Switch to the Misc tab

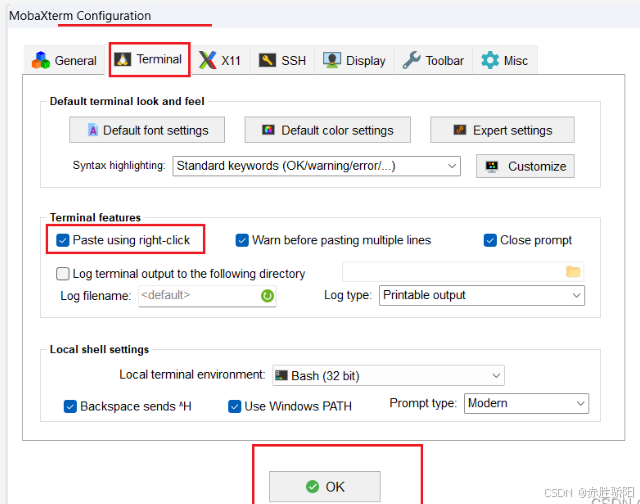point(504,60)
